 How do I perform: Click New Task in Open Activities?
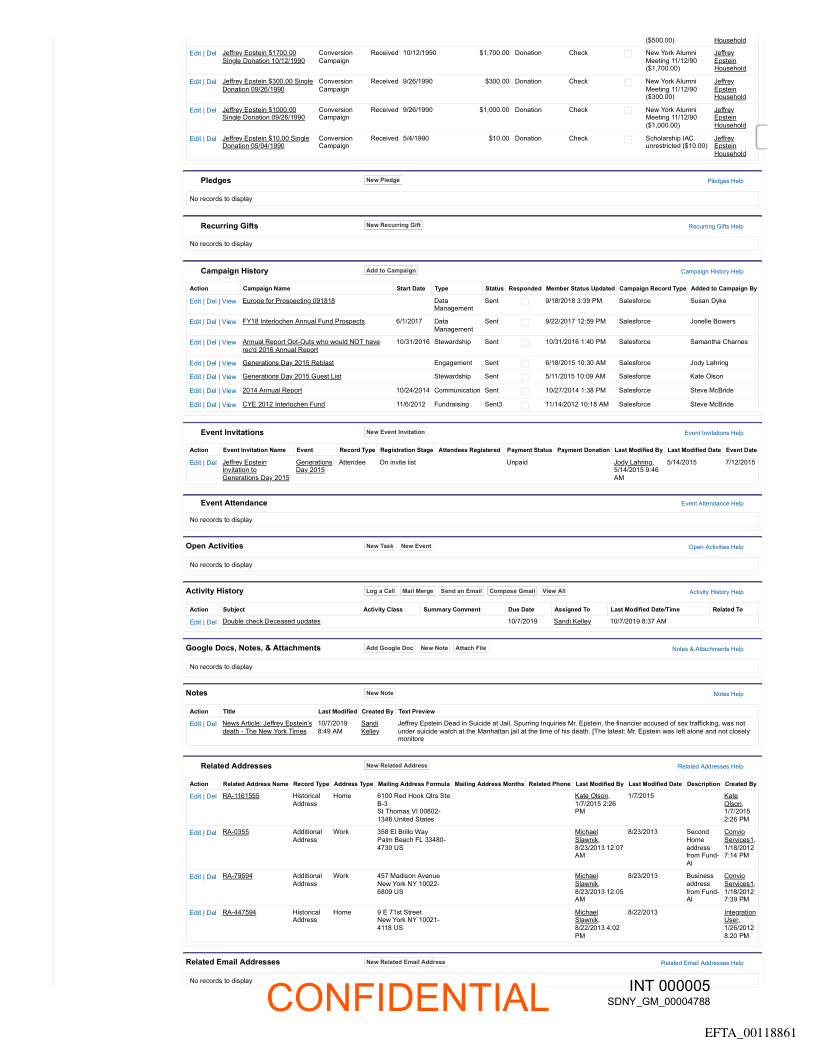point(380,546)
